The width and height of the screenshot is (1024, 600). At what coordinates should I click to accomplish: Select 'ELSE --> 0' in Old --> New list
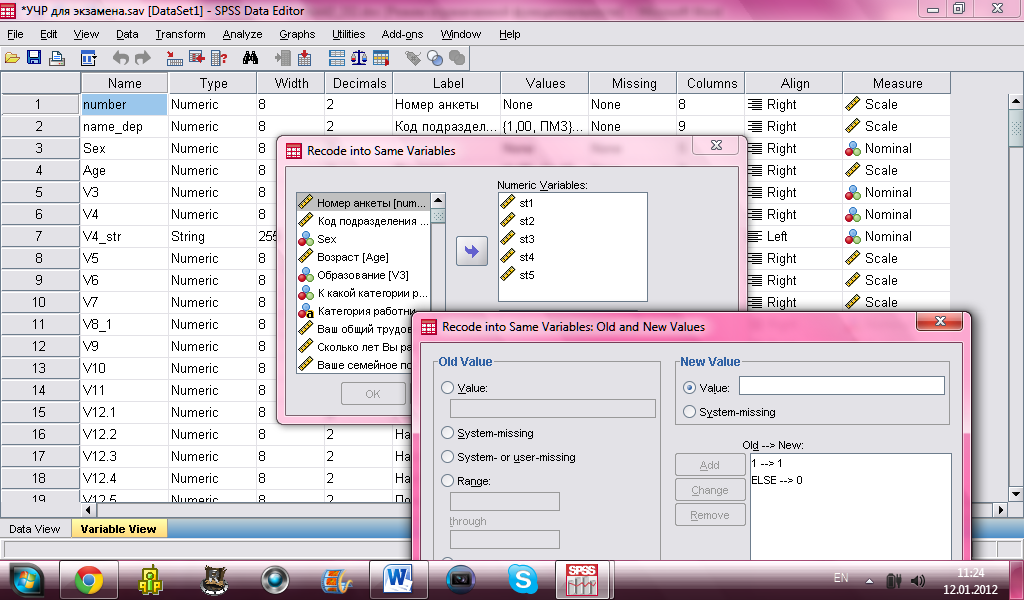click(x=777, y=480)
